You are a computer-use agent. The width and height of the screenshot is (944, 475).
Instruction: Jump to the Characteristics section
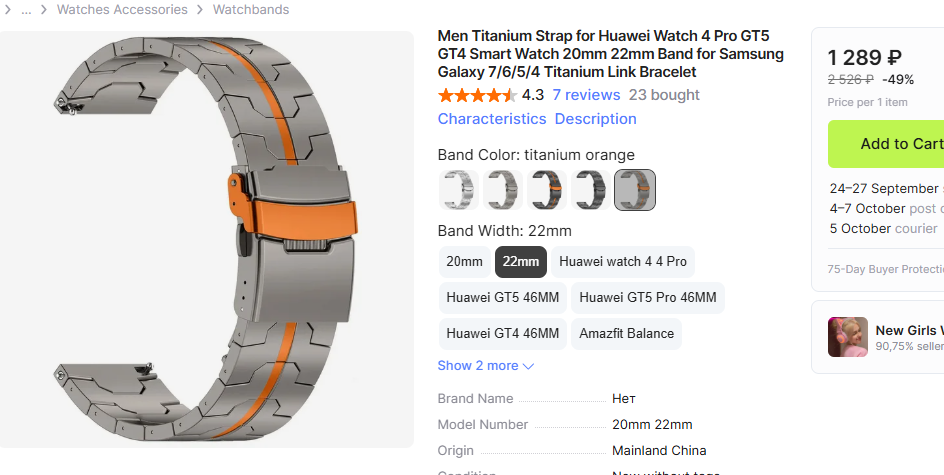tap(492, 119)
